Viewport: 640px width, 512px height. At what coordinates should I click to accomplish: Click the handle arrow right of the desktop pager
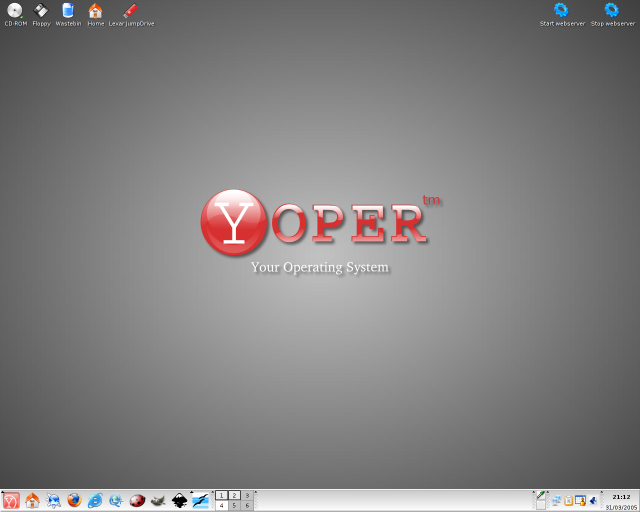[x=256, y=492]
